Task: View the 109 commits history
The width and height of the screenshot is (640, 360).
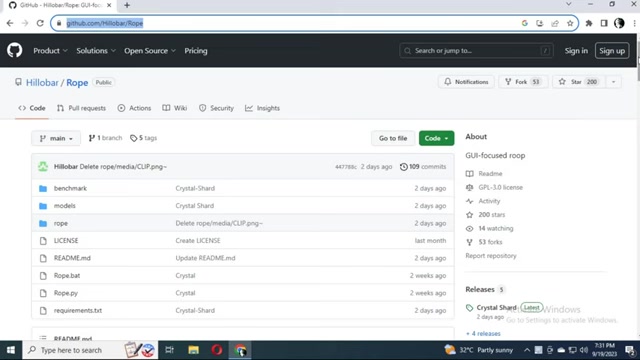Action: coord(423,167)
